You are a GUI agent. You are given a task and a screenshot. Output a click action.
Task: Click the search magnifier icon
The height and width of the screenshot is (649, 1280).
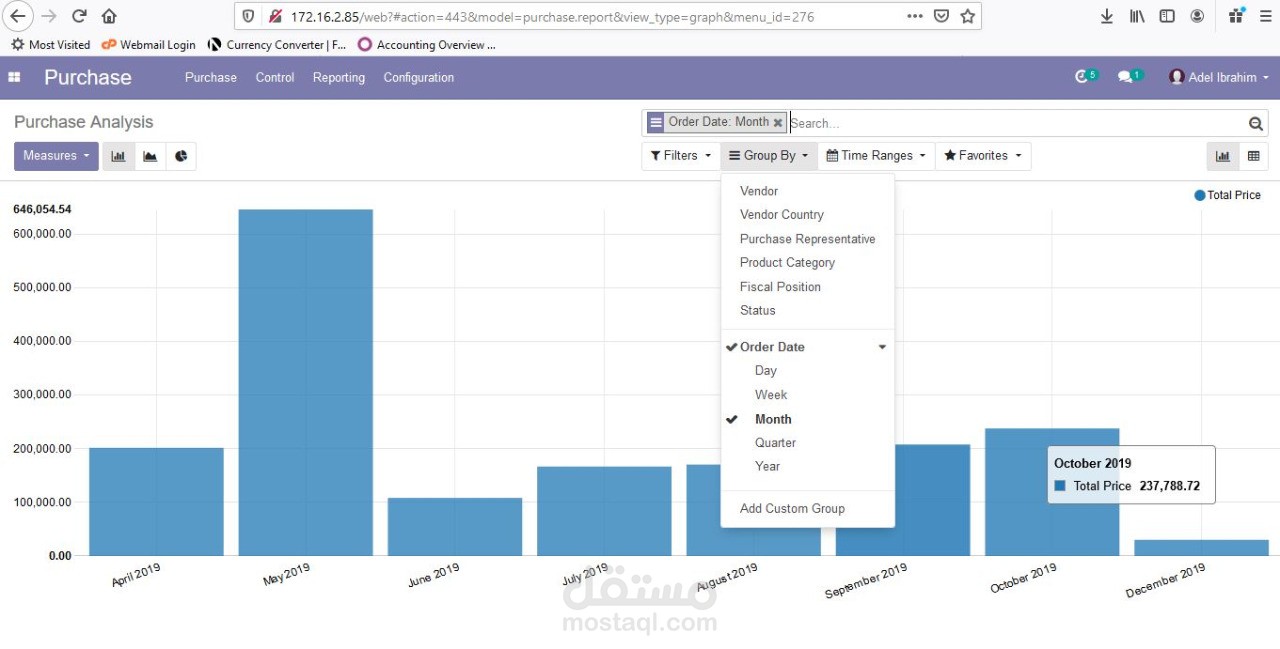tap(1255, 123)
